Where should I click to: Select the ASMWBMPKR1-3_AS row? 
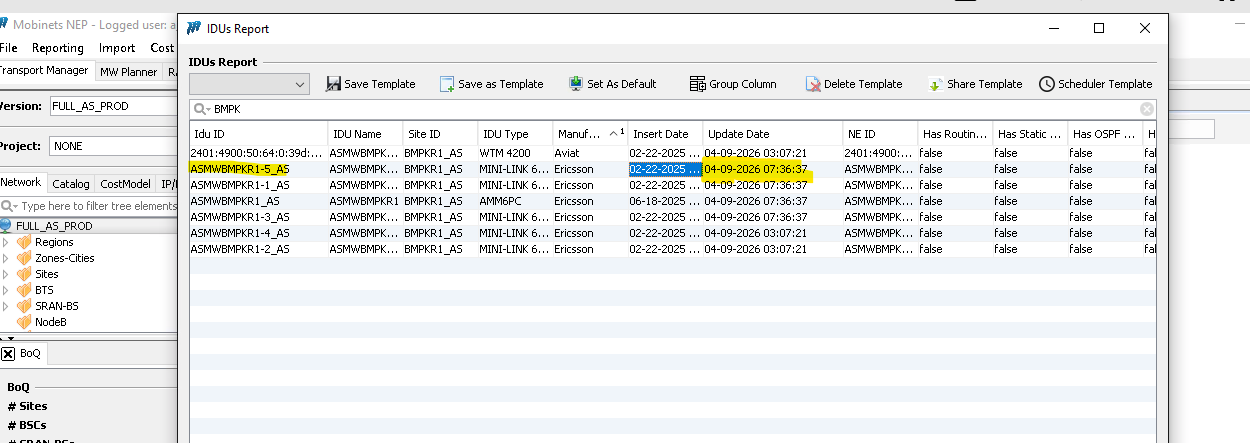[240, 217]
